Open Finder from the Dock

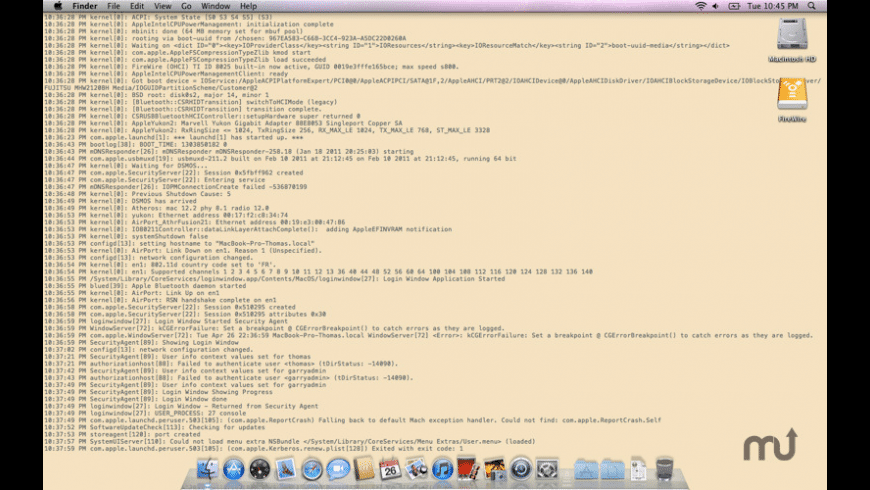click(208, 469)
